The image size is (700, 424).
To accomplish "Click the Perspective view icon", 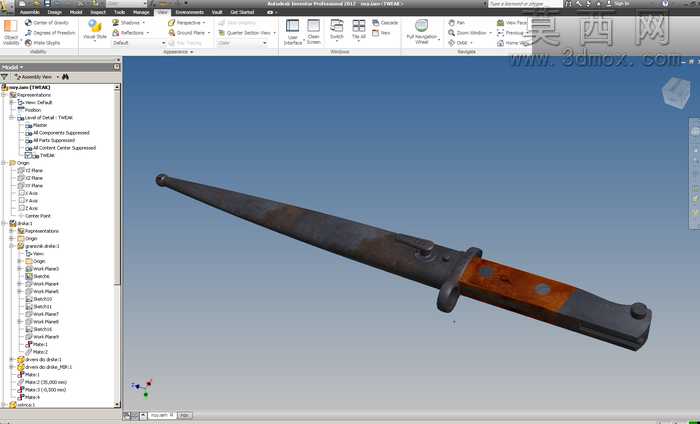I will [x=171, y=22].
